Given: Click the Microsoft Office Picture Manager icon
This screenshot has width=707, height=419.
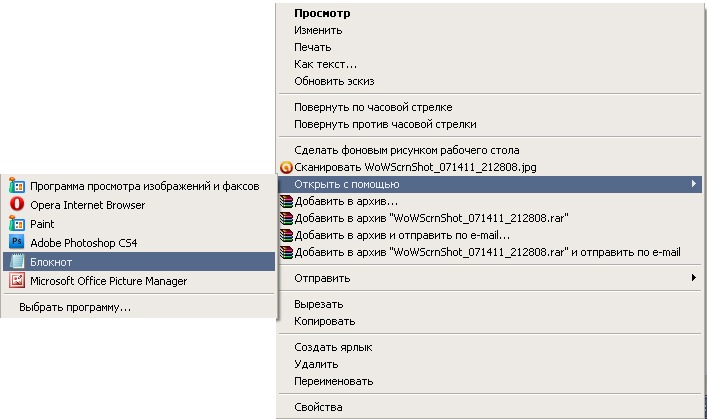Looking at the screenshot, I should click(x=17, y=281).
